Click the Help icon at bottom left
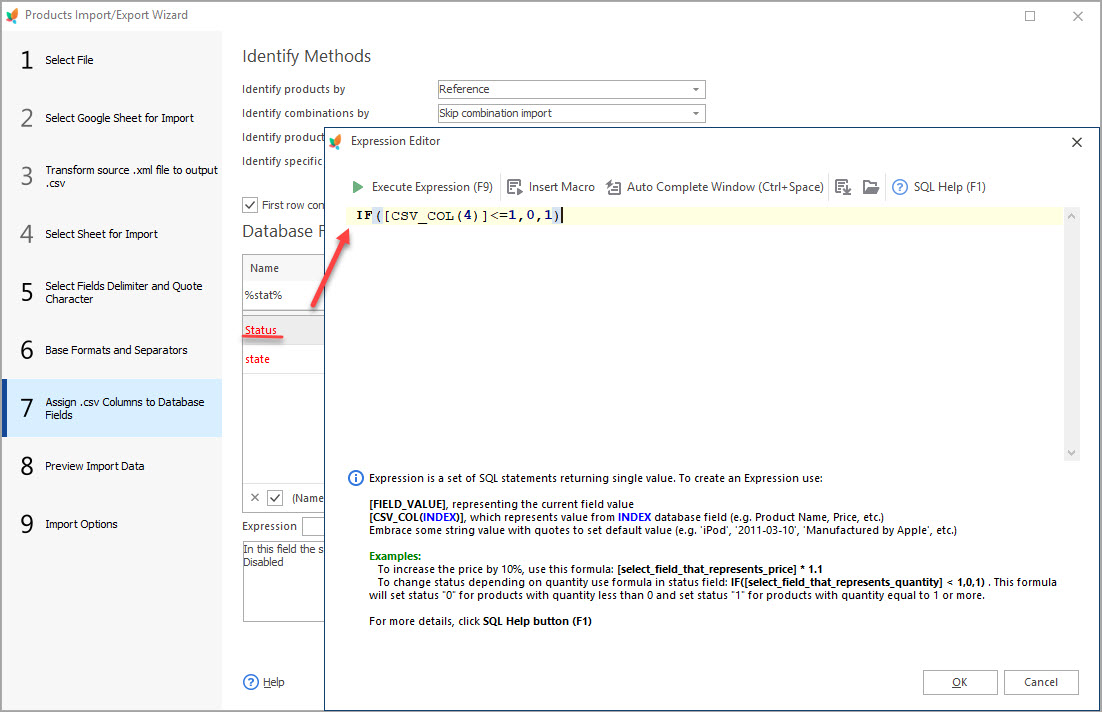The image size is (1102, 712). 252,682
